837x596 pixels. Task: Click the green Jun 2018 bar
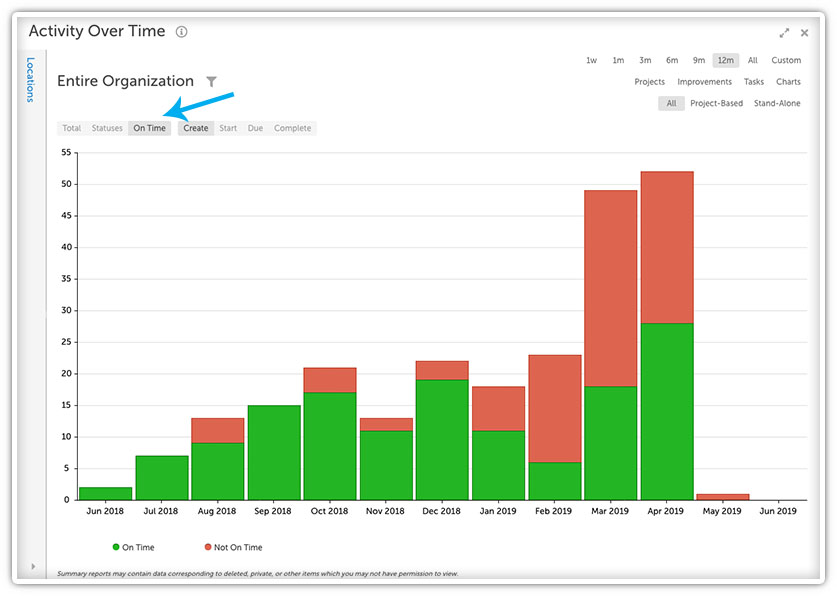click(106, 494)
